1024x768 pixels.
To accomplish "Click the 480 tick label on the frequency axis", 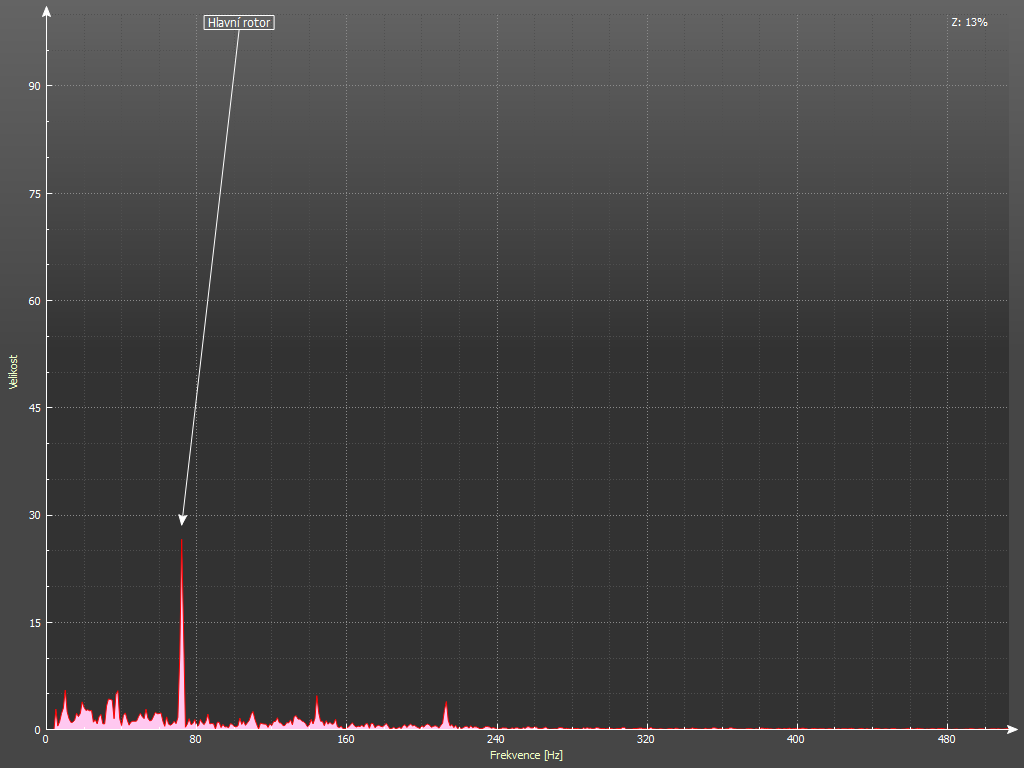I will (x=946, y=740).
